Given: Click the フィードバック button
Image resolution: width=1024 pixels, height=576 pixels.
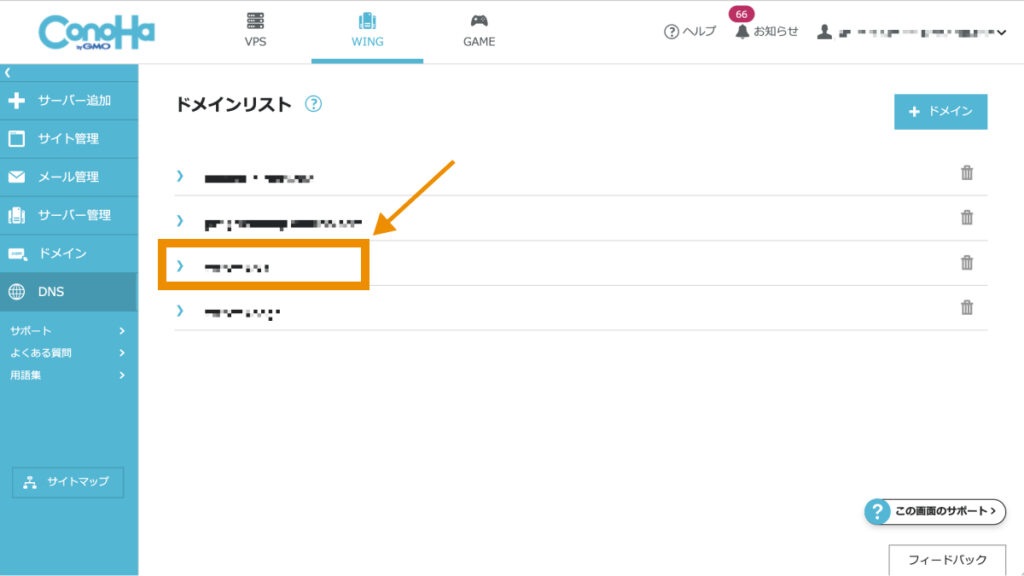Looking at the screenshot, I should [948, 561].
